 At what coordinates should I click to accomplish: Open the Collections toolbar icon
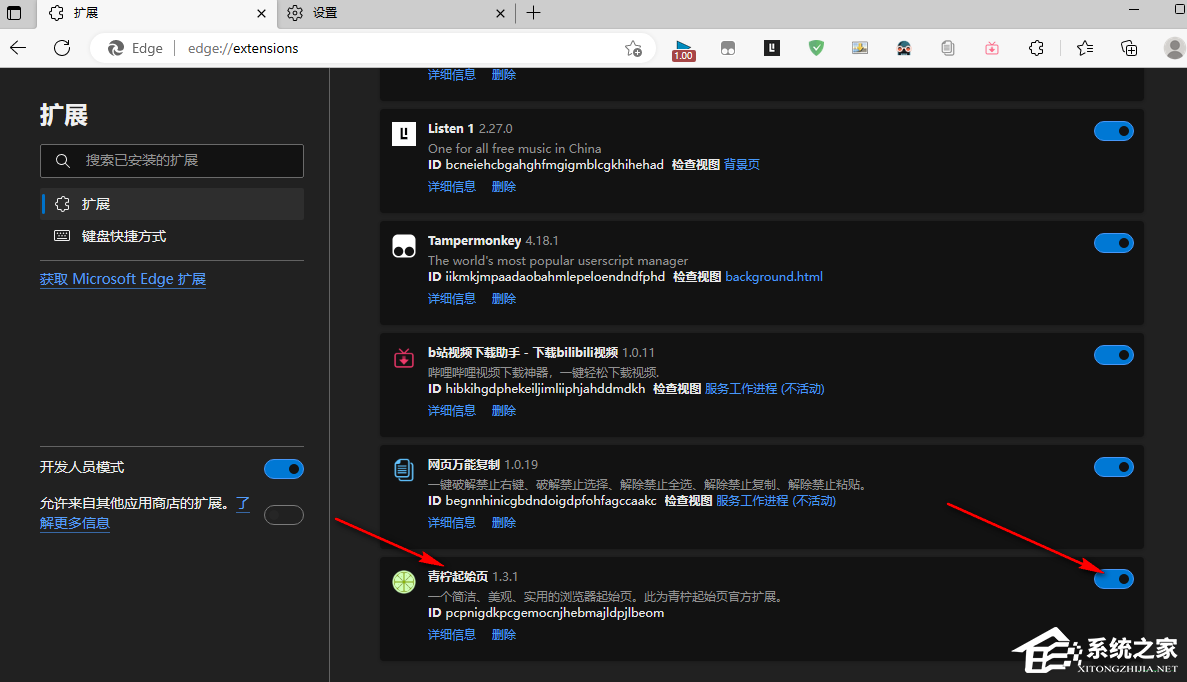click(1129, 48)
